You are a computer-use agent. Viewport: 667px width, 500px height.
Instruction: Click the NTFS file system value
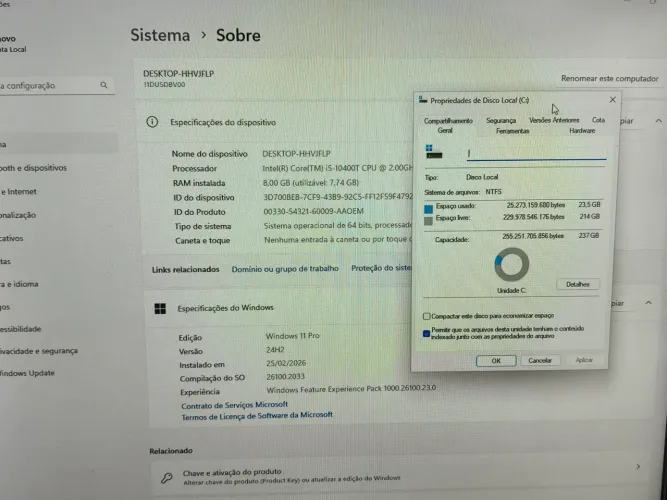(493, 192)
